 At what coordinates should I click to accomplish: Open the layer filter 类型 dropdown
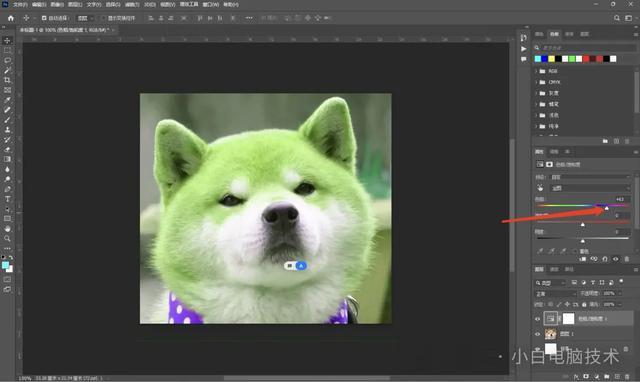coord(551,282)
